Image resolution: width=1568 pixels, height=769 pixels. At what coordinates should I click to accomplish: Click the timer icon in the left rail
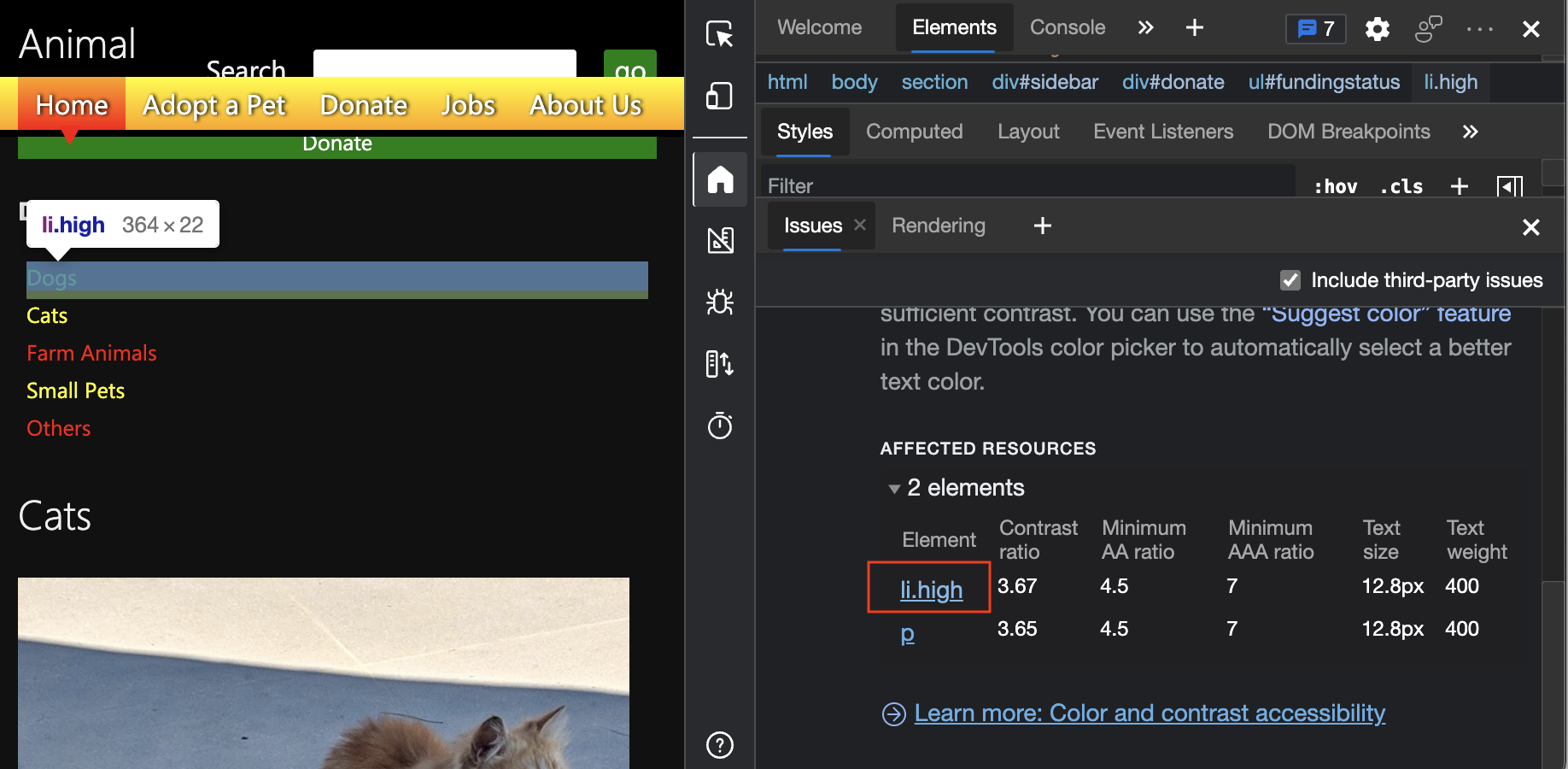(x=720, y=426)
